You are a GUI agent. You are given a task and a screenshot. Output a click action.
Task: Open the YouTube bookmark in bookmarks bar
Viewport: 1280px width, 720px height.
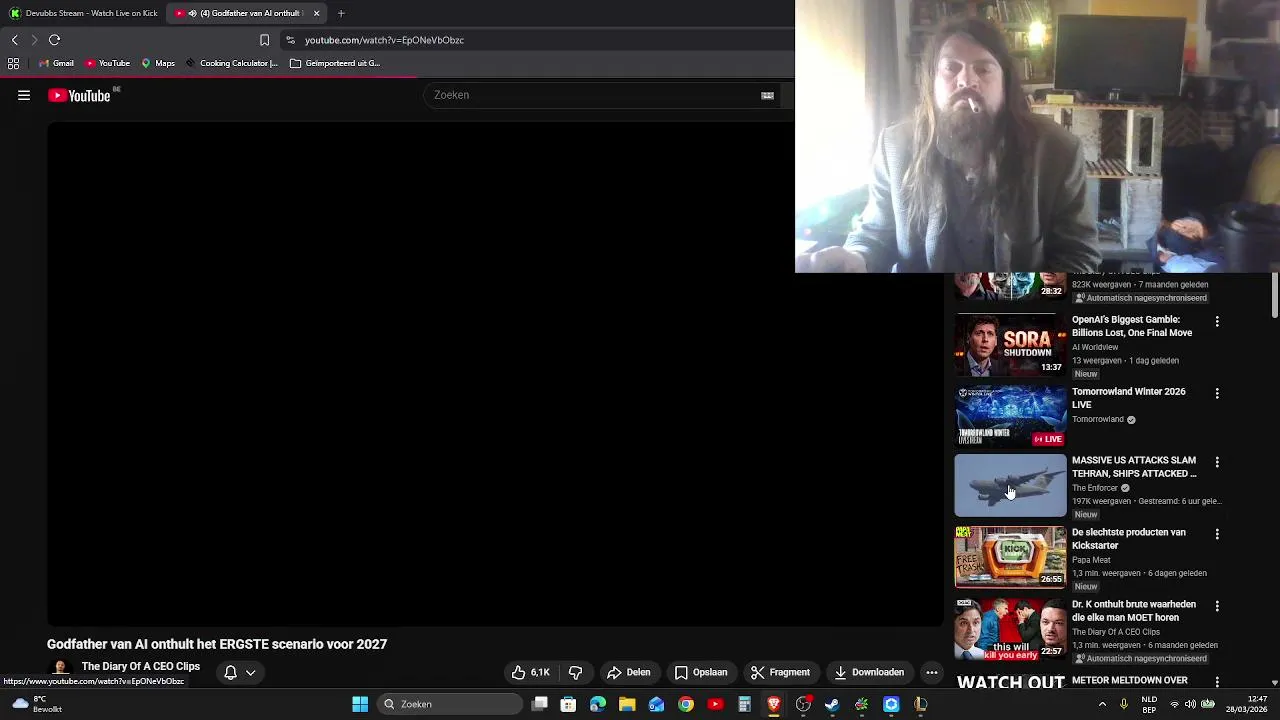point(108,63)
